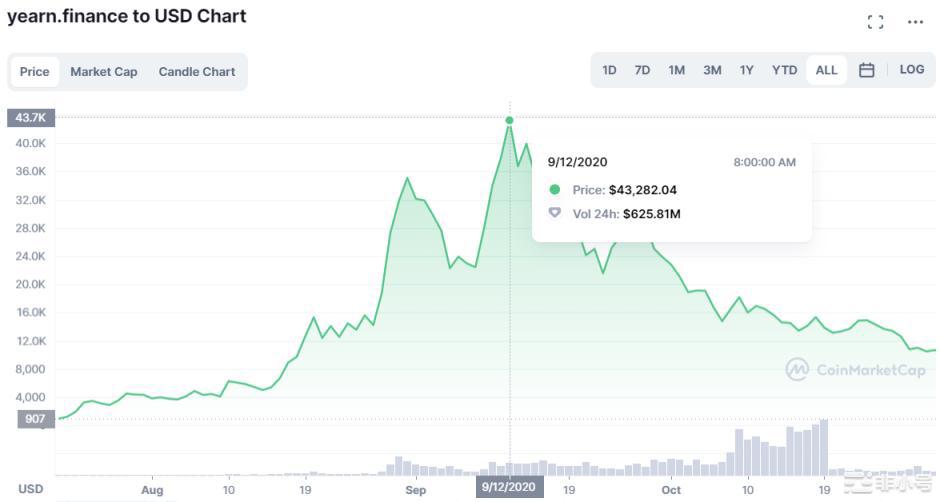Image resolution: width=940 pixels, height=502 pixels.
Task: Click the Vol 24h legend icon
Action: (555, 213)
